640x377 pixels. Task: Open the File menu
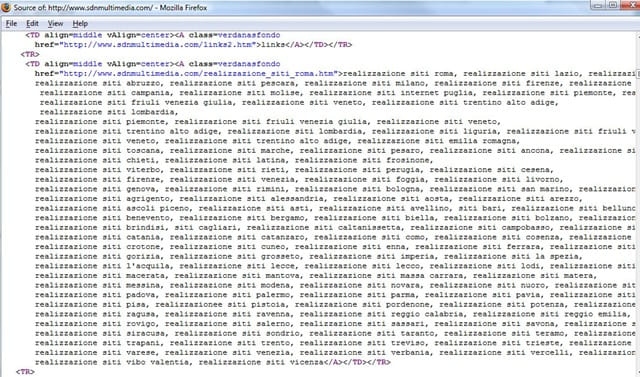click(x=11, y=24)
